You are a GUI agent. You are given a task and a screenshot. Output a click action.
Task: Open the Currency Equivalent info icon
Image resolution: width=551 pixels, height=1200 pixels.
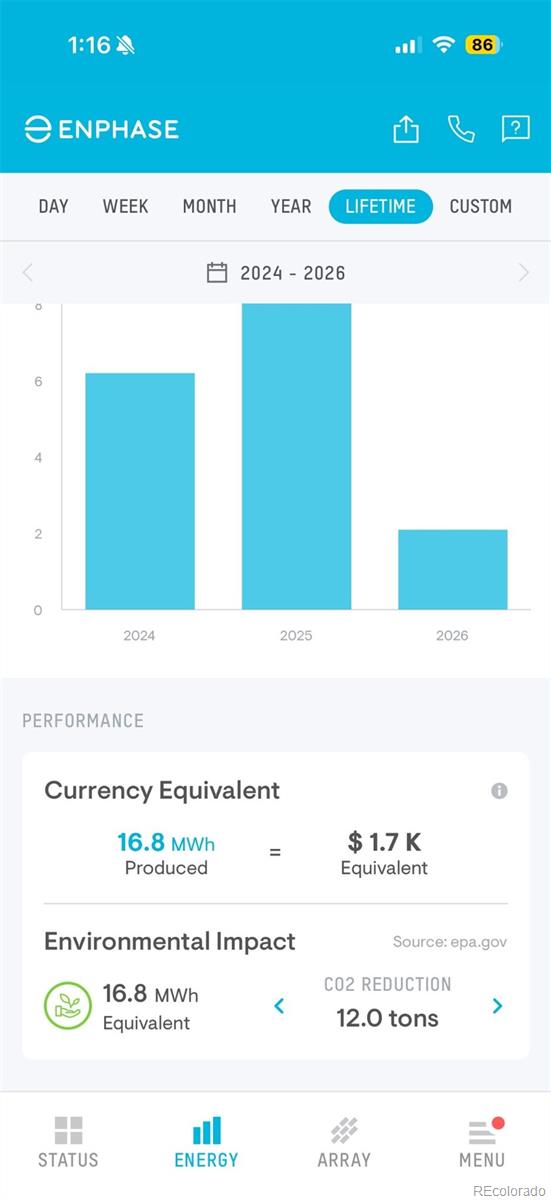[x=499, y=791]
